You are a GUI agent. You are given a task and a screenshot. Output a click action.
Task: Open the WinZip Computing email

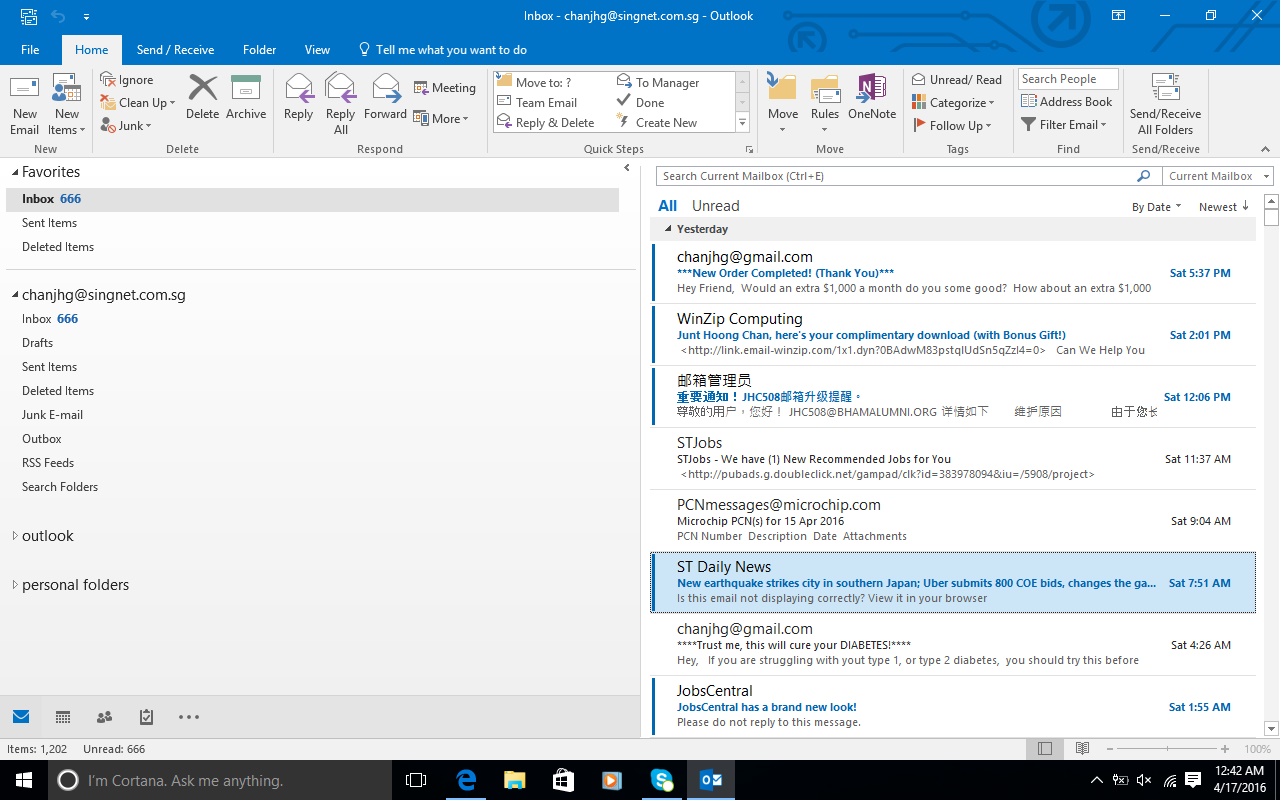click(x=953, y=334)
